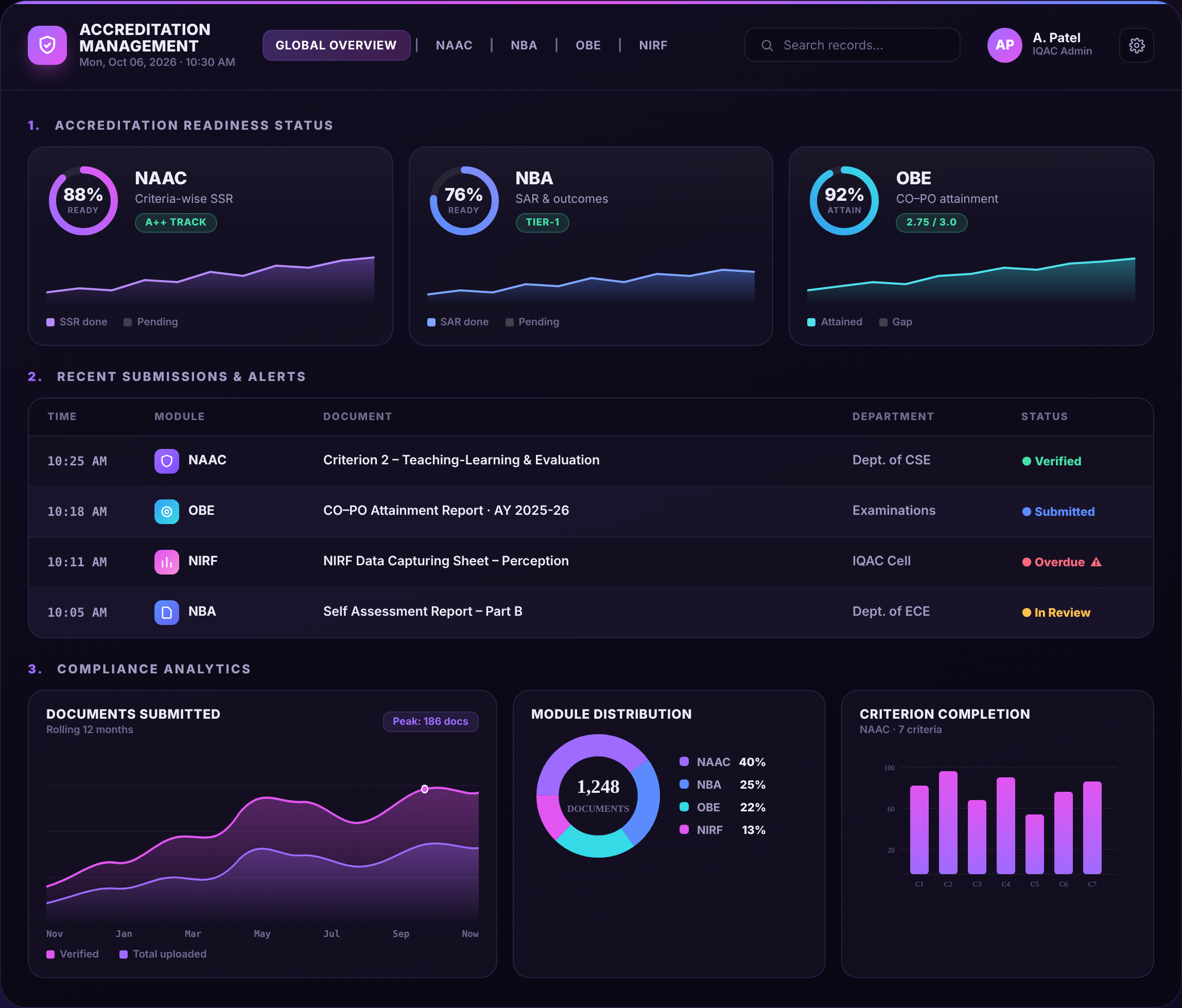Click the Verified status text
1182x1008 pixels.
point(1057,461)
